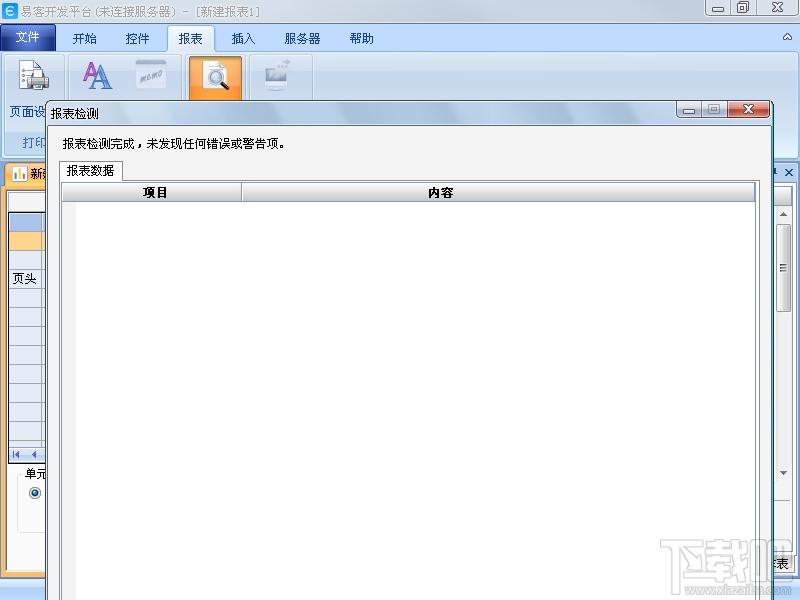Go to previous sheet navigation arrow
This screenshot has height=600, width=800.
[34, 454]
